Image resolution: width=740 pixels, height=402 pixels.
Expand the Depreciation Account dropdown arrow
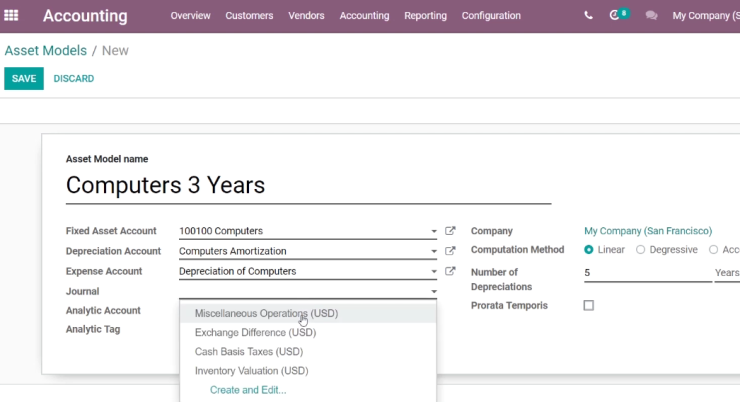[x=434, y=251]
